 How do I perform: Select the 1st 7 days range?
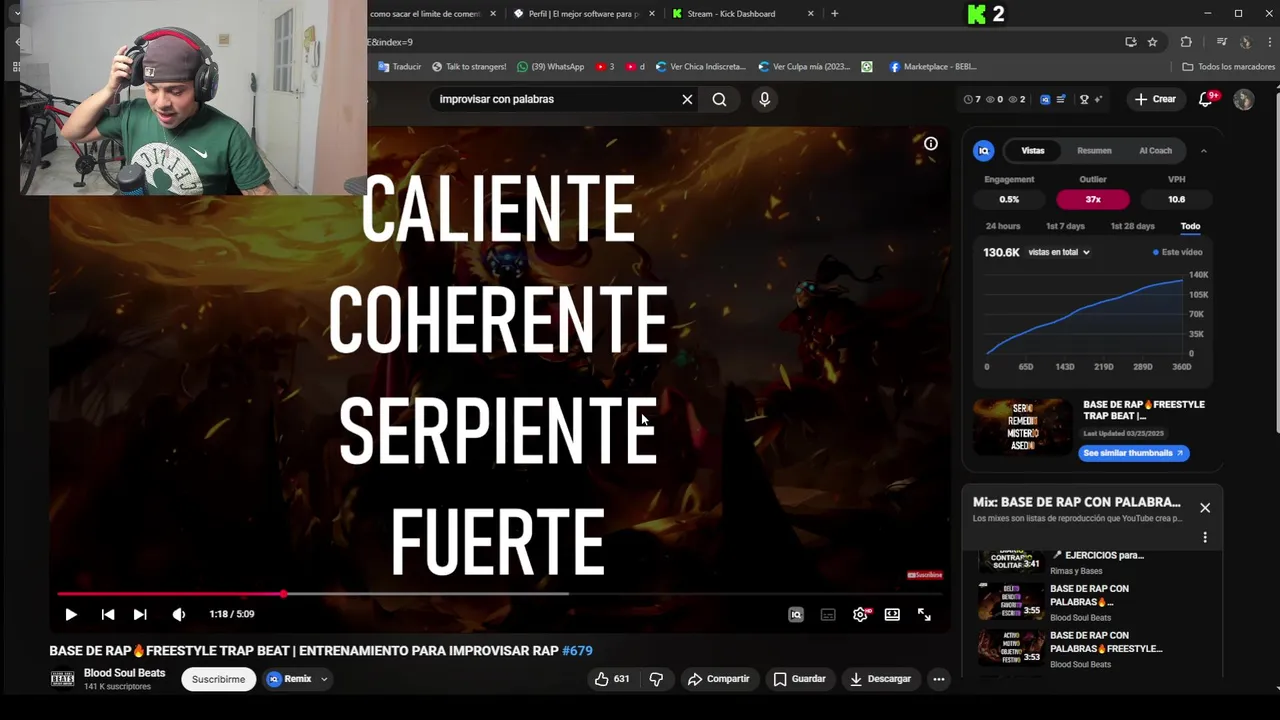coord(1065,226)
